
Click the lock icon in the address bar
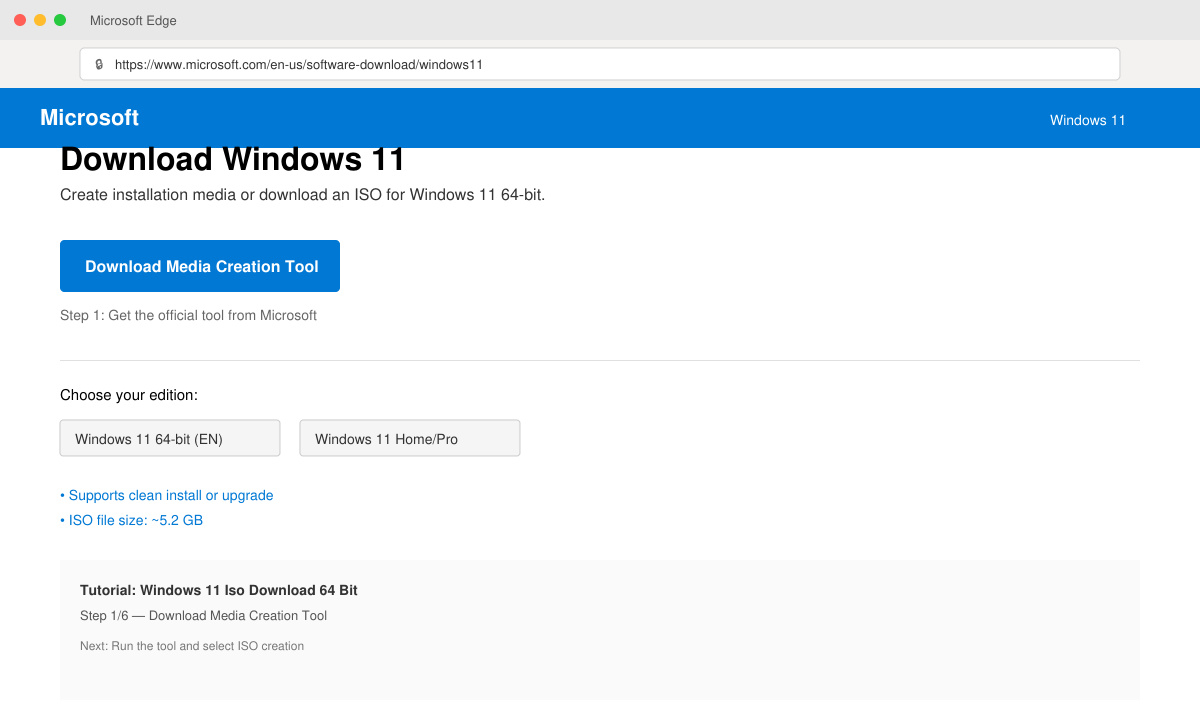click(x=99, y=64)
